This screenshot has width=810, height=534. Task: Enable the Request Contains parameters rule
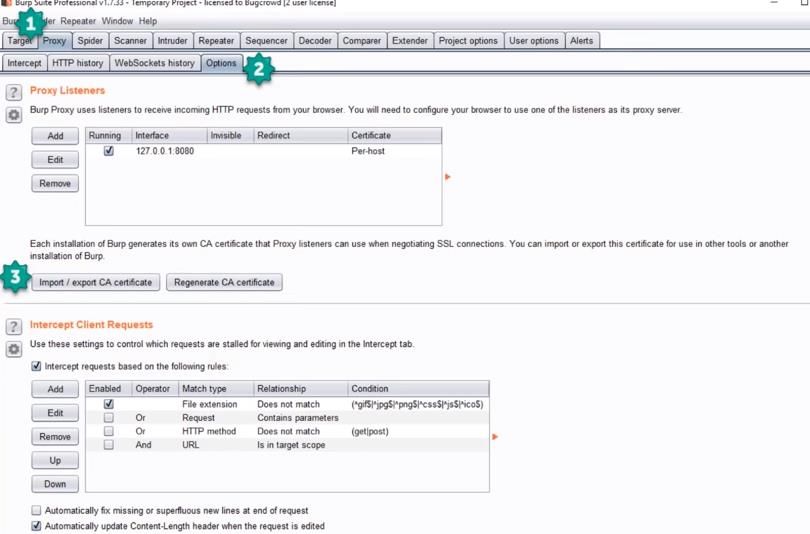pyautogui.click(x=108, y=417)
